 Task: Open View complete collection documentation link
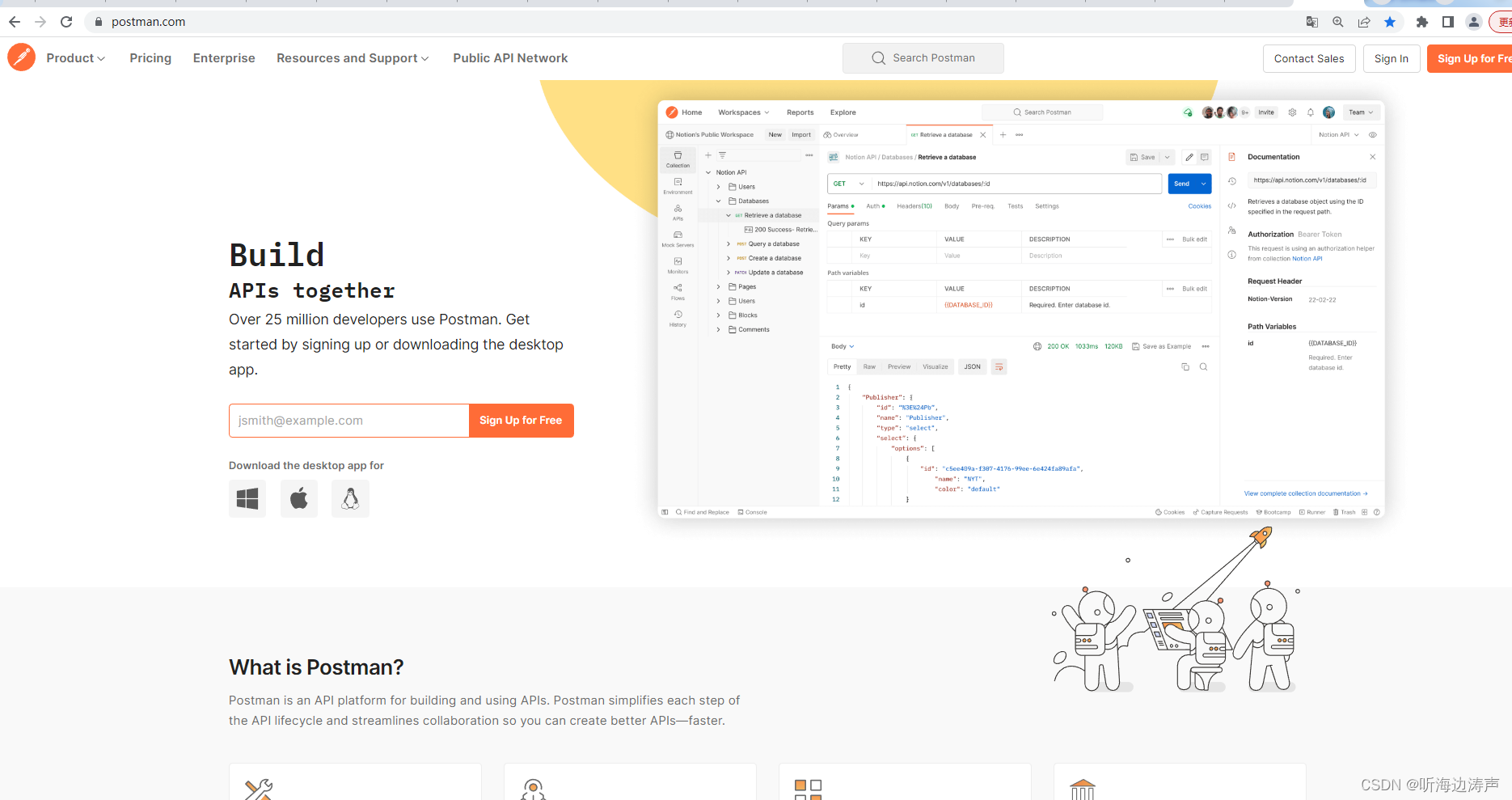(1306, 493)
